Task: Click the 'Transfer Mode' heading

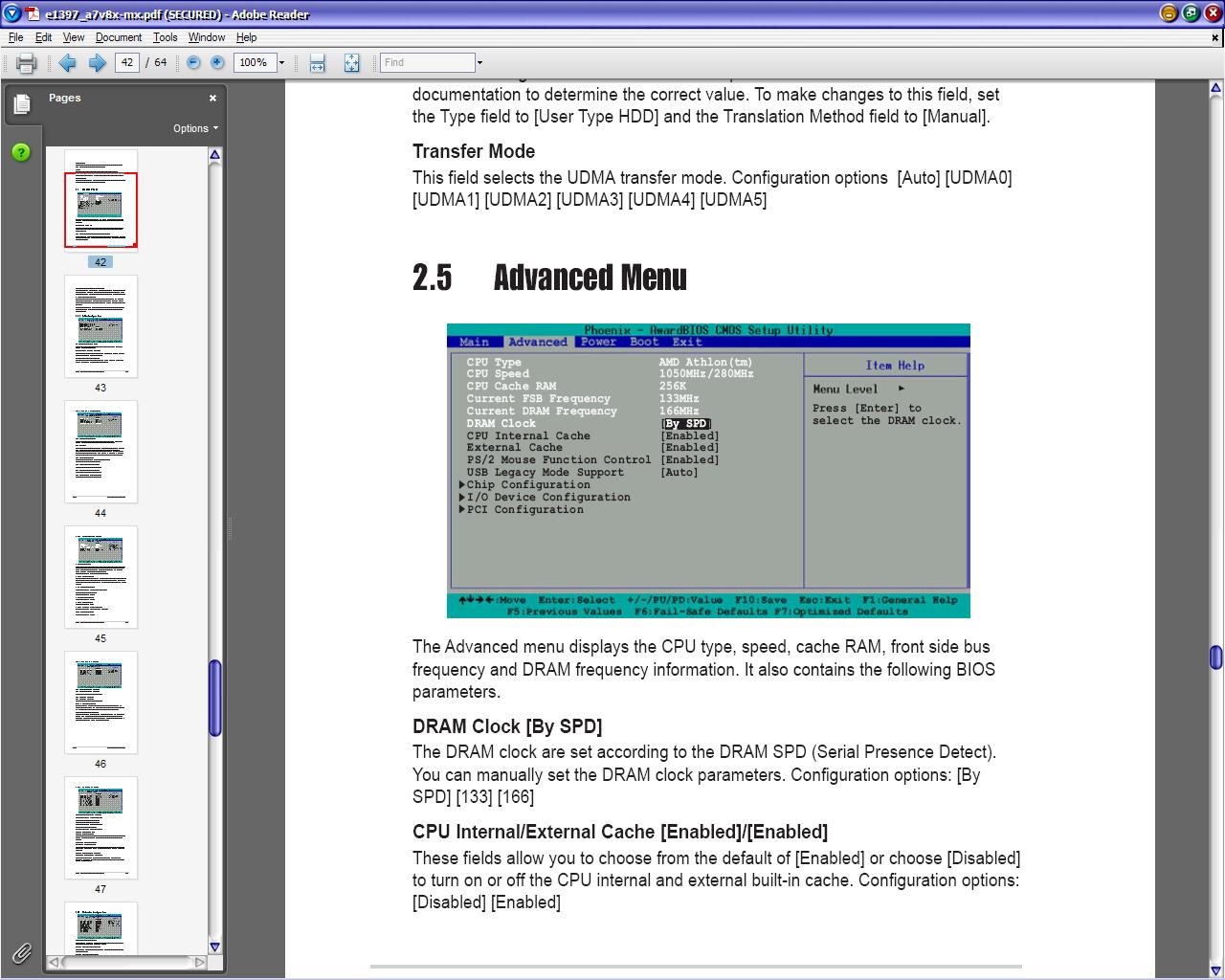Action: click(x=474, y=151)
